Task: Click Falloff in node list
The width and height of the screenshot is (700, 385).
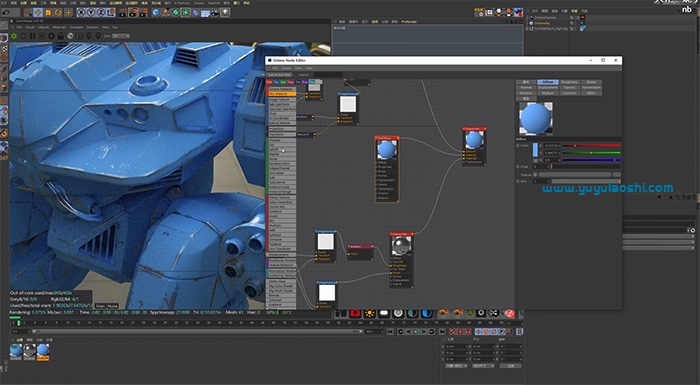Action: [282, 150]
